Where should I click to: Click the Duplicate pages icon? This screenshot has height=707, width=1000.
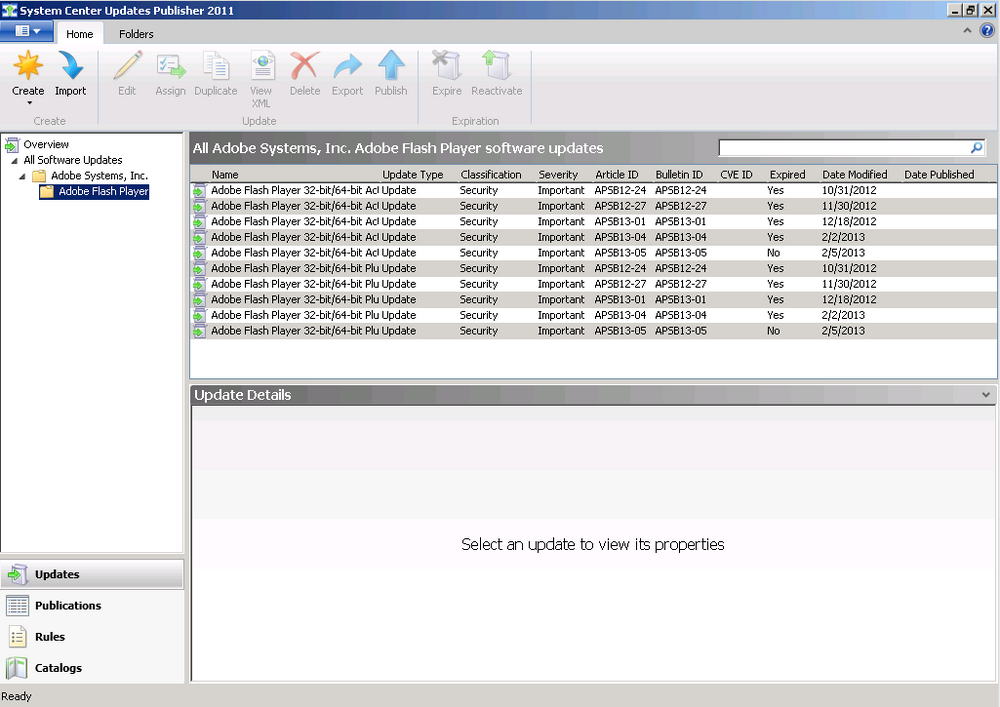pyautogui.click(x=216, y=66)
